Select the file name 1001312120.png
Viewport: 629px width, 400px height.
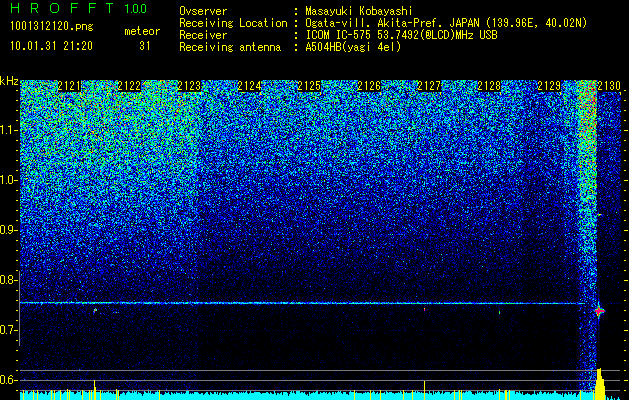coord(52,26)
